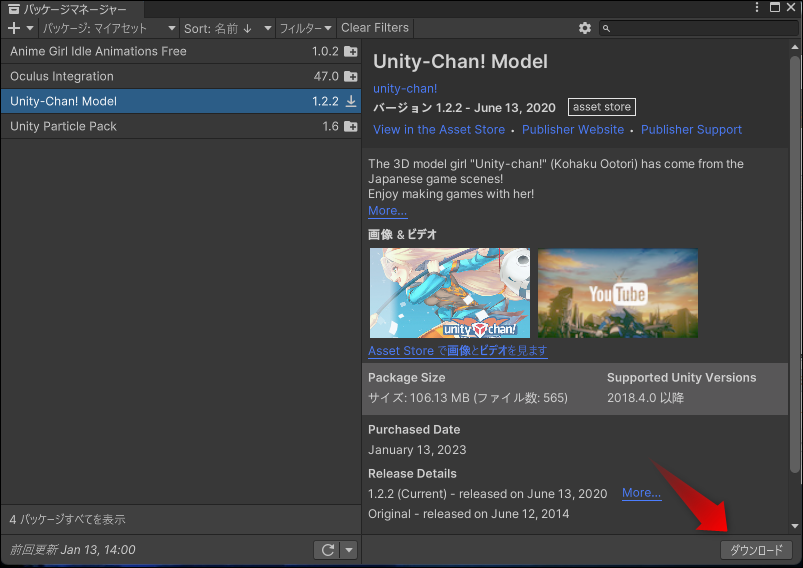Viewport: 803px width, 568px height.
Task: Expand description with More... link
Action: tap(388, 211)
